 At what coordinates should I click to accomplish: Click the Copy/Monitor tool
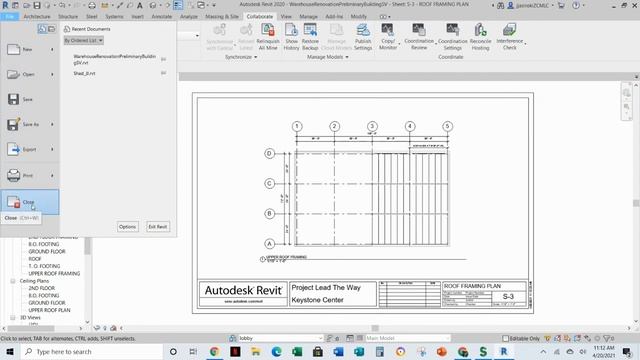pos(388,37)
